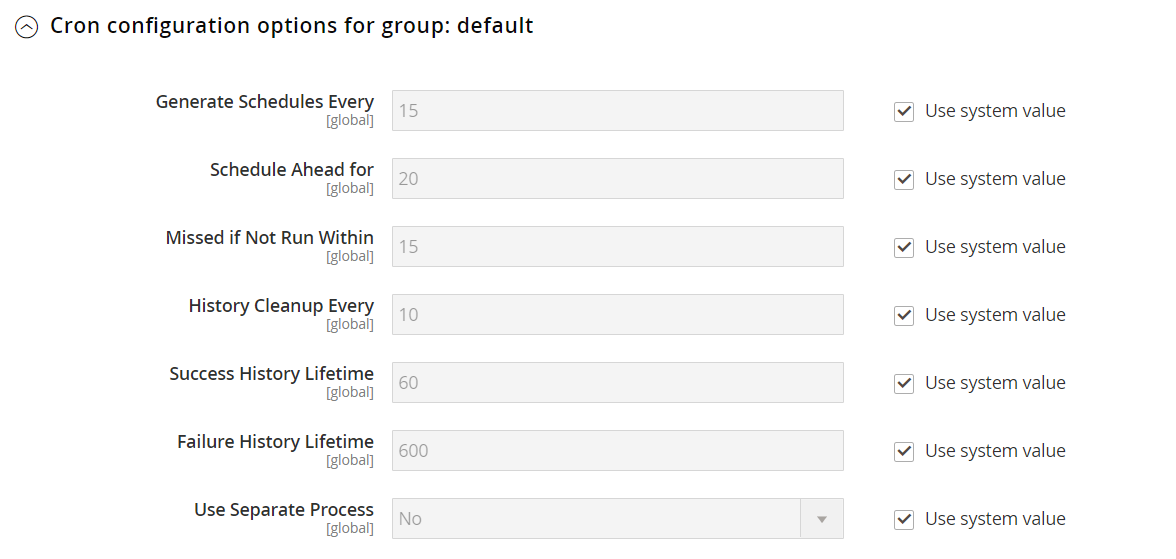The image size is (1176, 559).
Task: Uncheck system value for Failure History Lifetime
Action: [x=904, y=451]
